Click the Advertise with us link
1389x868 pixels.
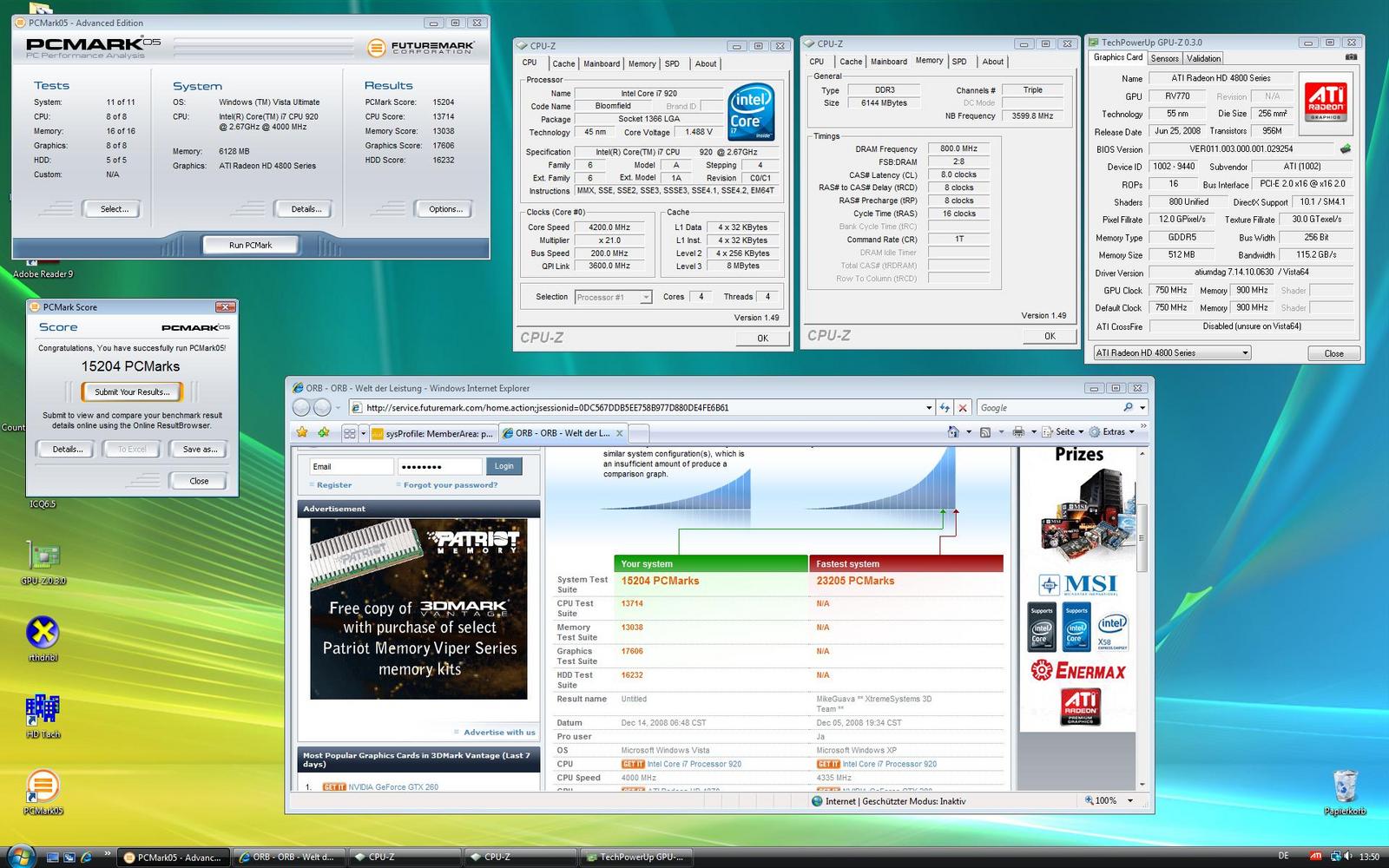click(x=499, y=733)
